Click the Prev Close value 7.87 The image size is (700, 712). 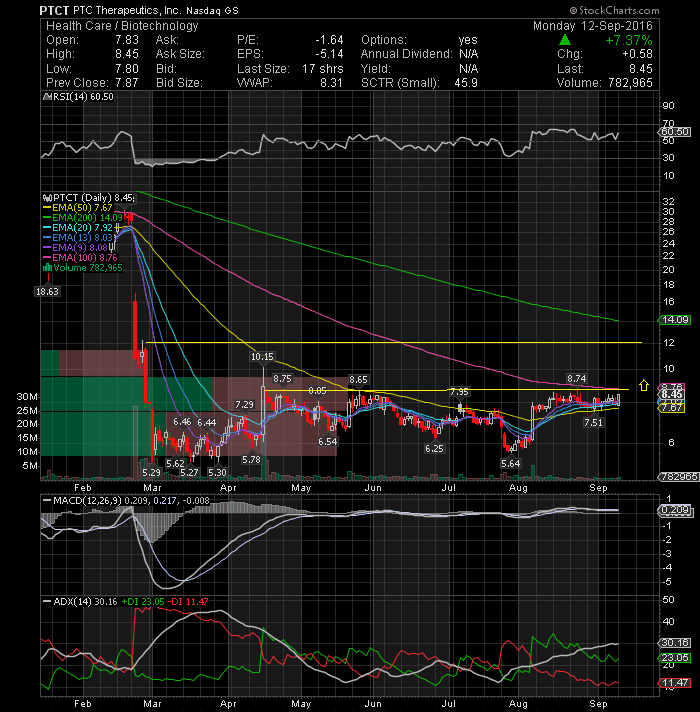click(127, 83)
